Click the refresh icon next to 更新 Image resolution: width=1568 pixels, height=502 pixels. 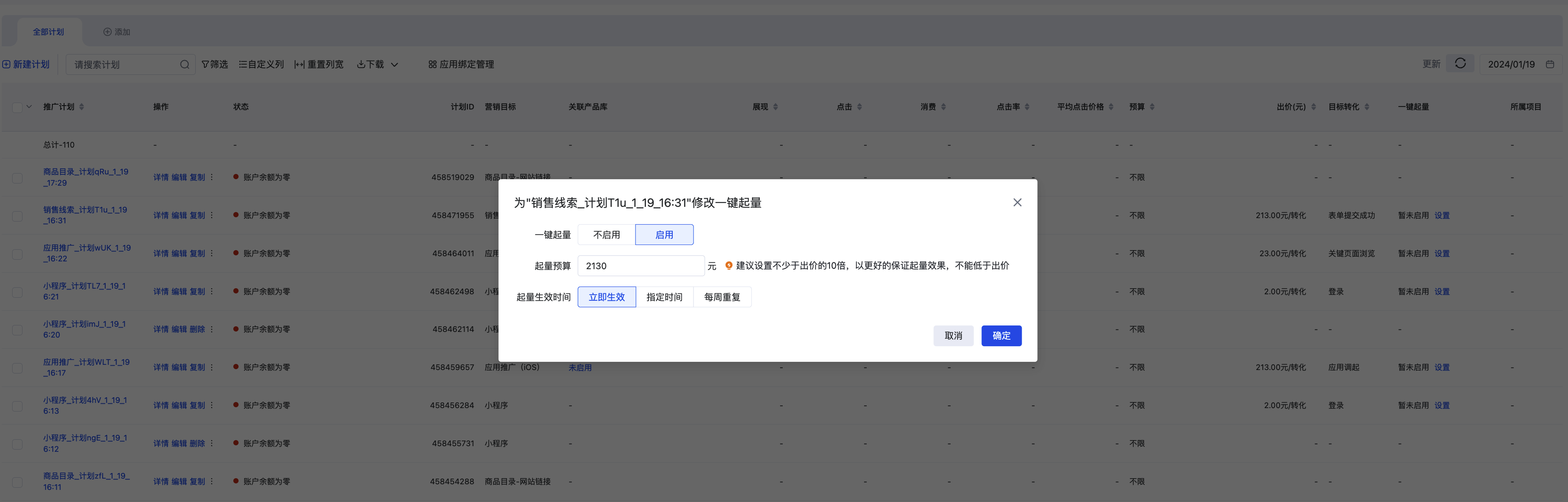(1460, 63)
